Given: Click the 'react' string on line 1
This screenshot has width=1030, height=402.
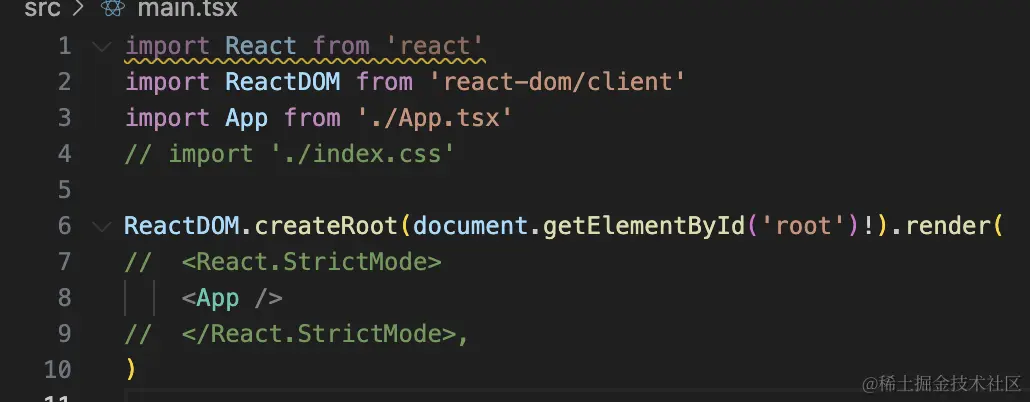Looking at the screenshot, I should [x=434, y=46].
